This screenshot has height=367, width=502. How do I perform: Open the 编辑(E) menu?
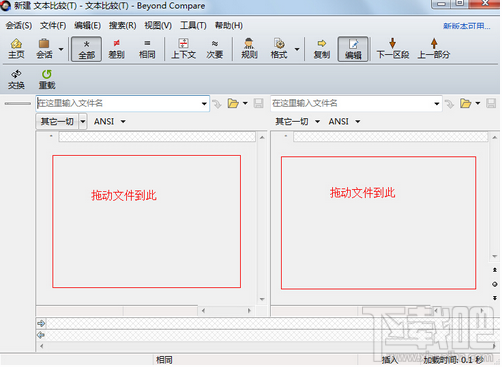coord(87,25)
